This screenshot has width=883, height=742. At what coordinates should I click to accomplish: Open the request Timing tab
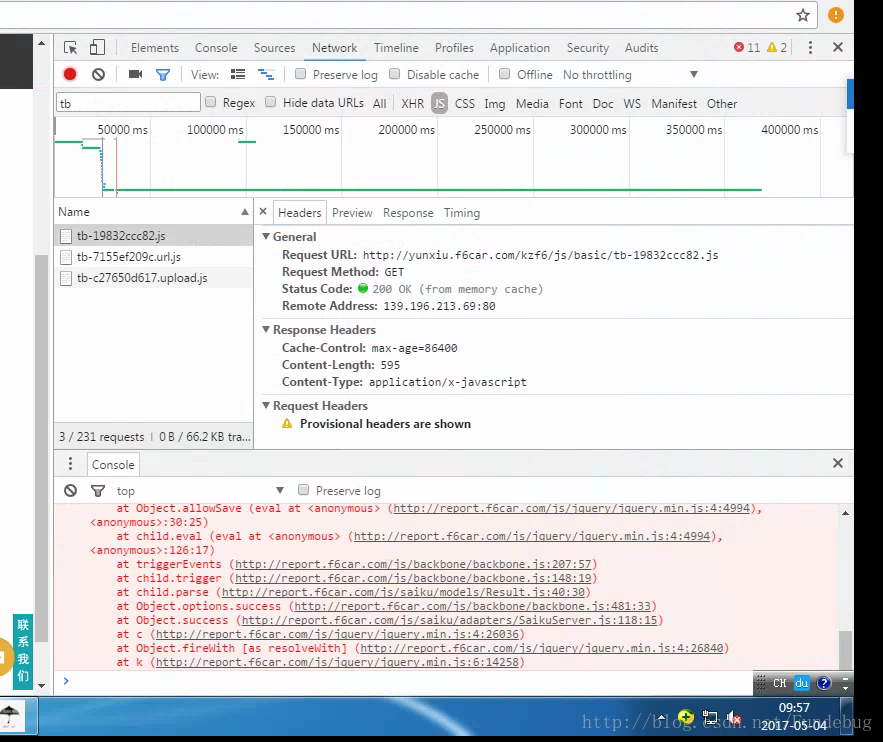point(462,213)
